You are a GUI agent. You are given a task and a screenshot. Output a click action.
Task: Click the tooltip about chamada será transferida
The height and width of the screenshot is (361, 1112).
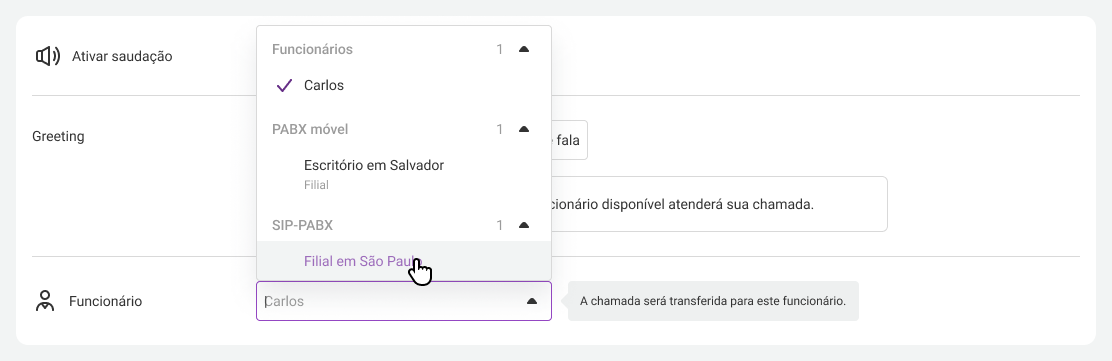(x=713, y=301)
